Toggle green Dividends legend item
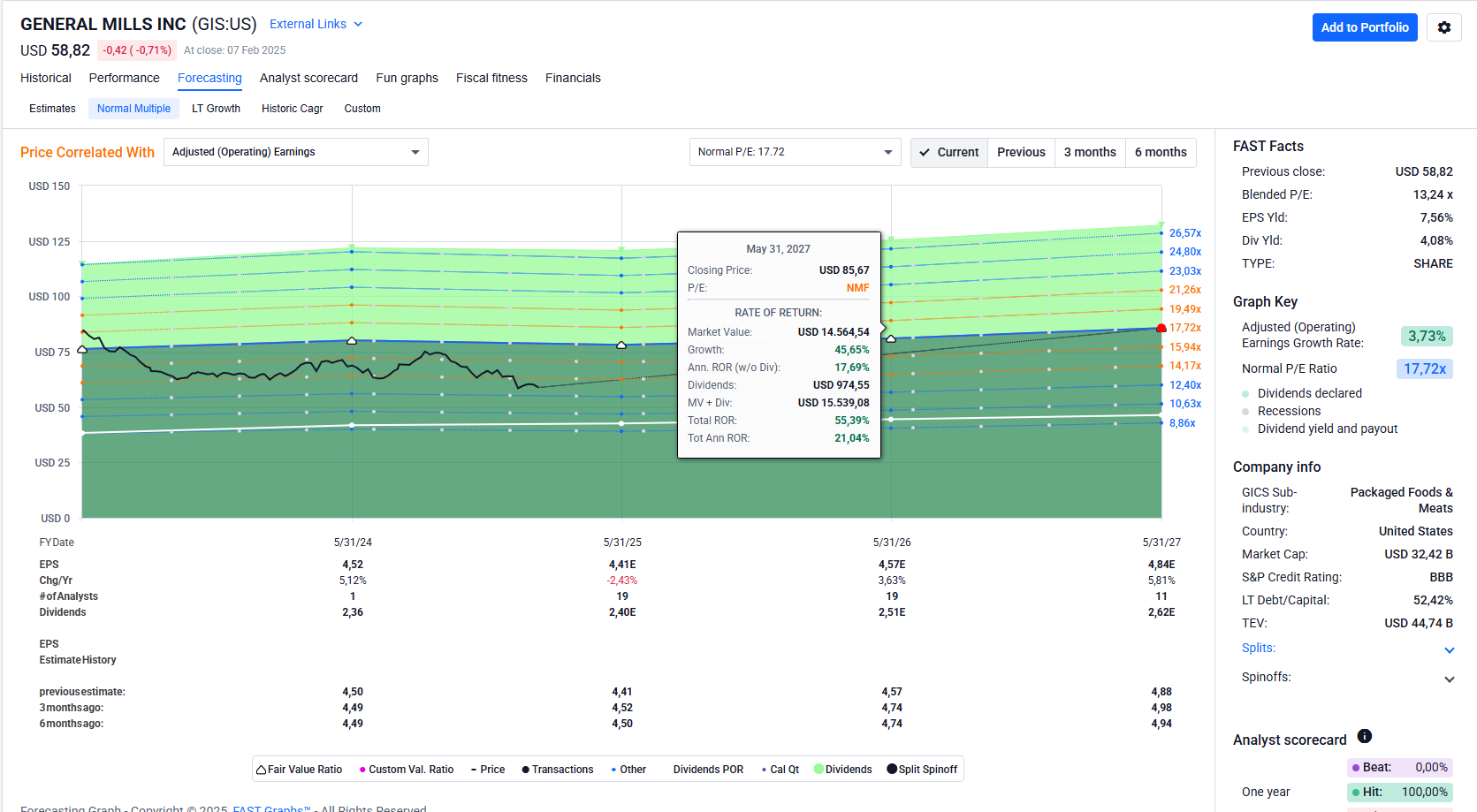The width and height of the screenshot is (1477, 812). (842, 770)
